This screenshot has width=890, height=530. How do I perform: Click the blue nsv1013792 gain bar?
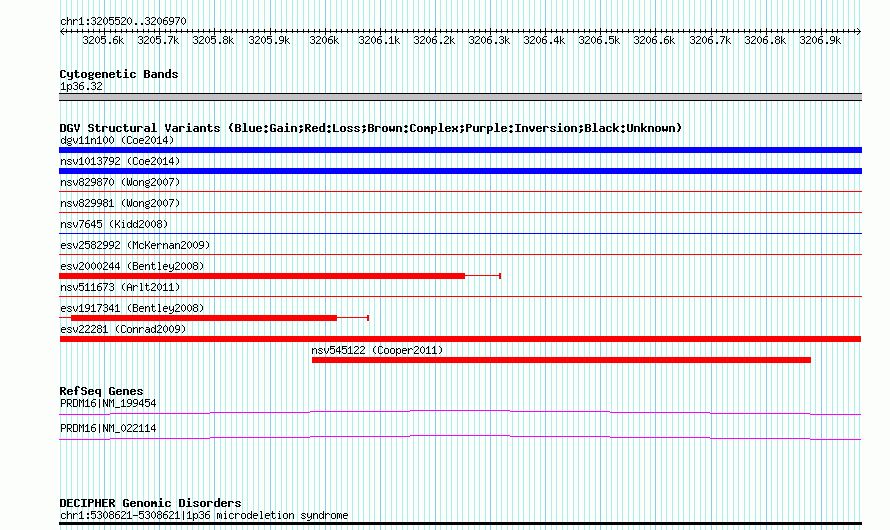(460, 171)
